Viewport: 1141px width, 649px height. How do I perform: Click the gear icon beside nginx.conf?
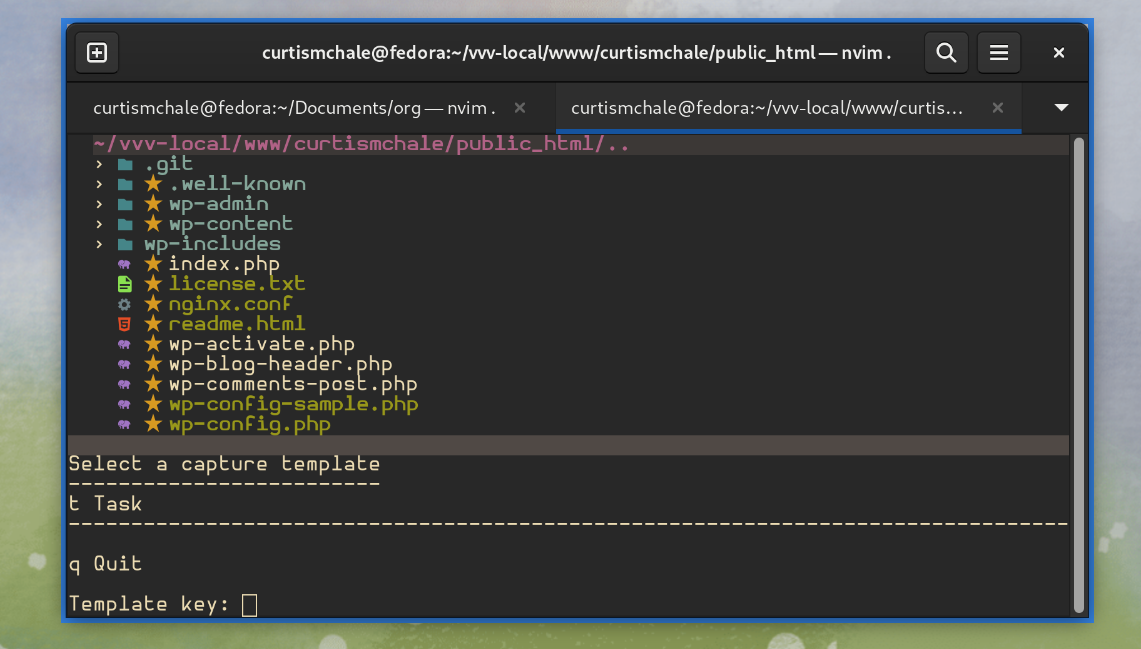tap(124, 304)
